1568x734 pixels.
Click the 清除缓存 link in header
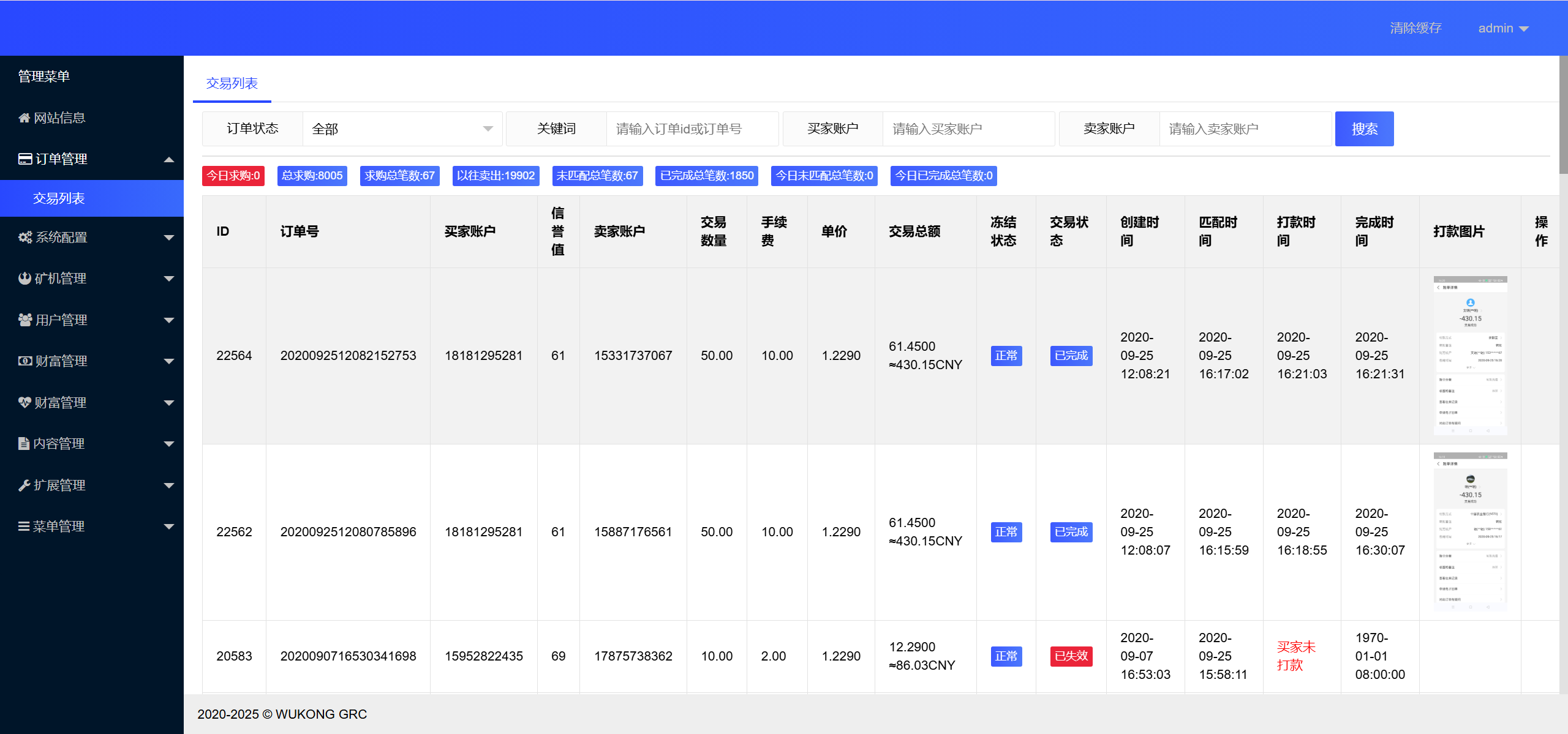[1415, 28]
